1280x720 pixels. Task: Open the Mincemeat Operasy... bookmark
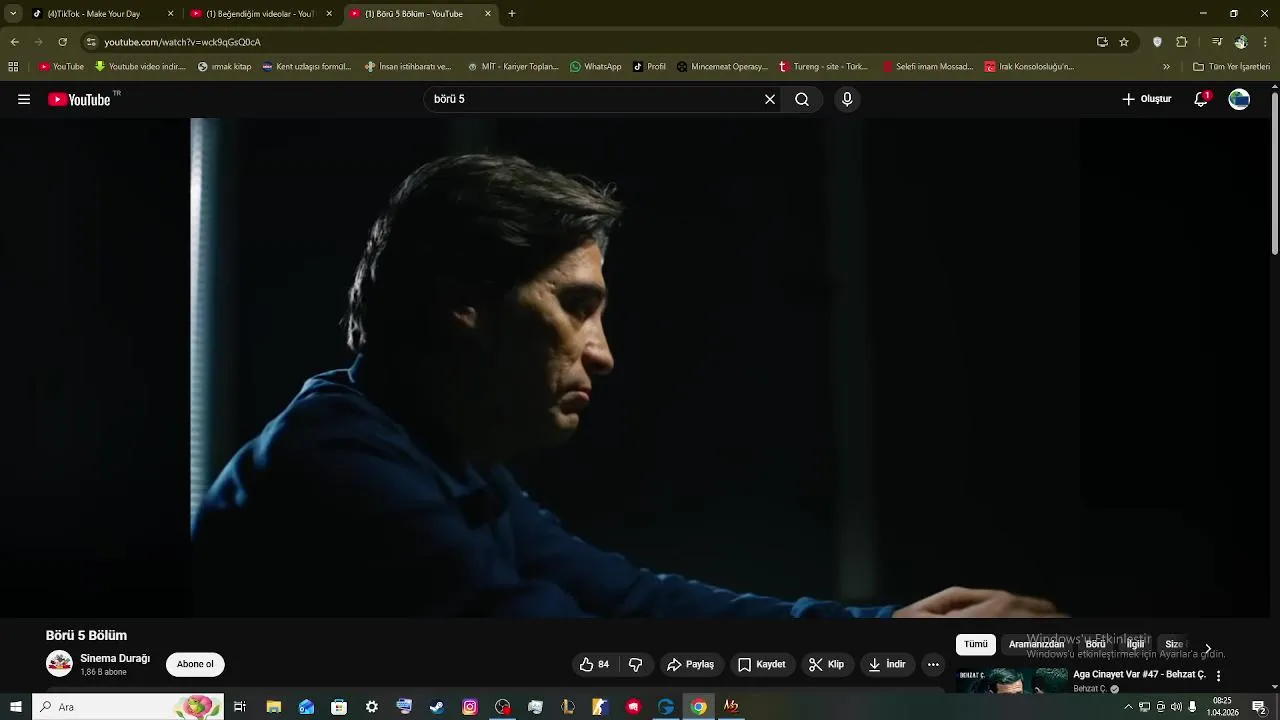click(722, 67)
